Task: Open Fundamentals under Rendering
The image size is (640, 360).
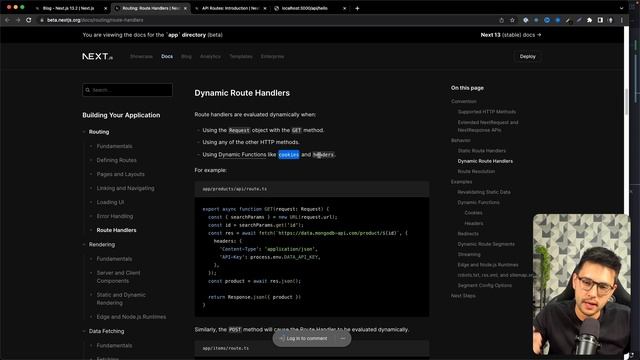Action: (114, 259)
